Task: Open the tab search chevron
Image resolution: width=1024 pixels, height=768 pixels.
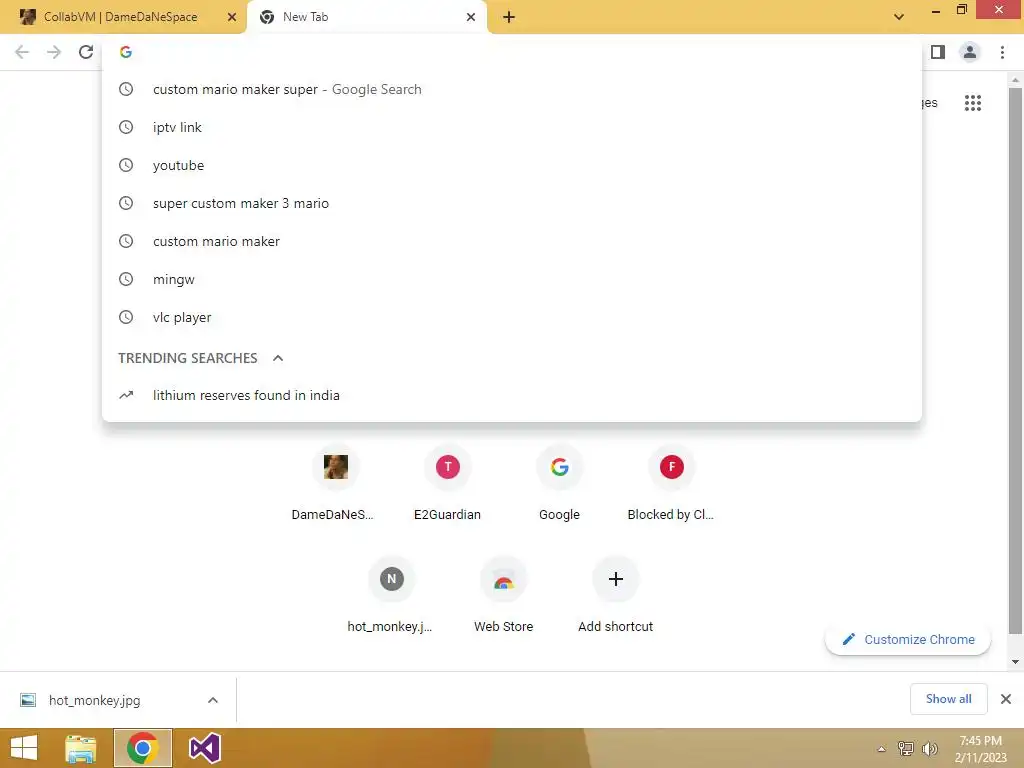Action: point(899,17)
